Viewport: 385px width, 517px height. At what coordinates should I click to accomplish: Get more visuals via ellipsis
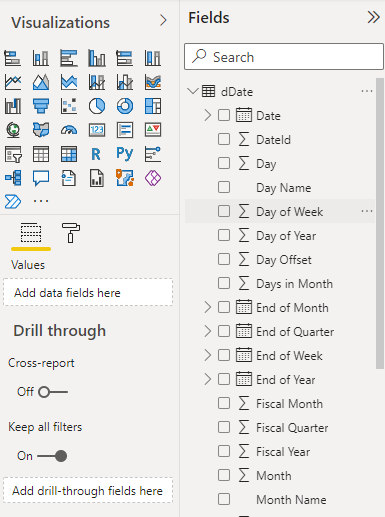coord(41,201)
